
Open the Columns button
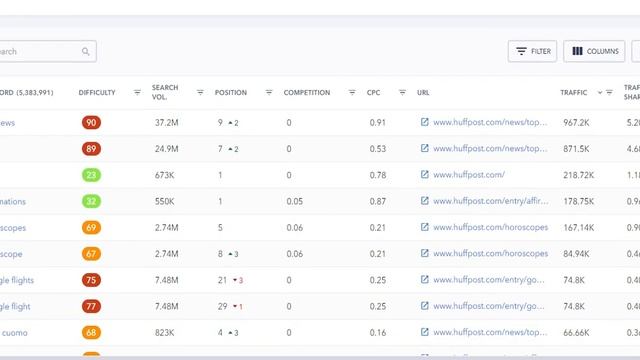tap(594, 51)
